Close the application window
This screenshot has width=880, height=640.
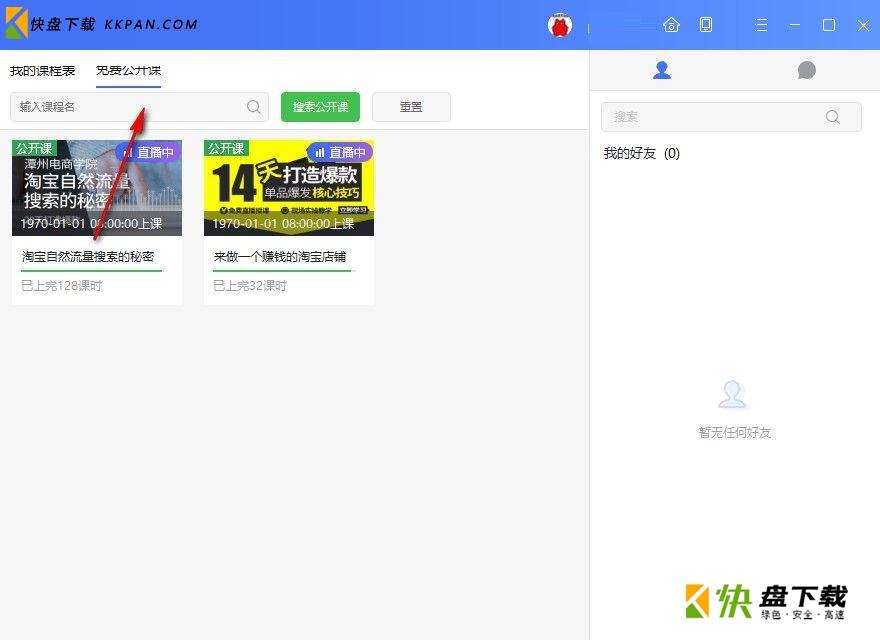(863, 25)
